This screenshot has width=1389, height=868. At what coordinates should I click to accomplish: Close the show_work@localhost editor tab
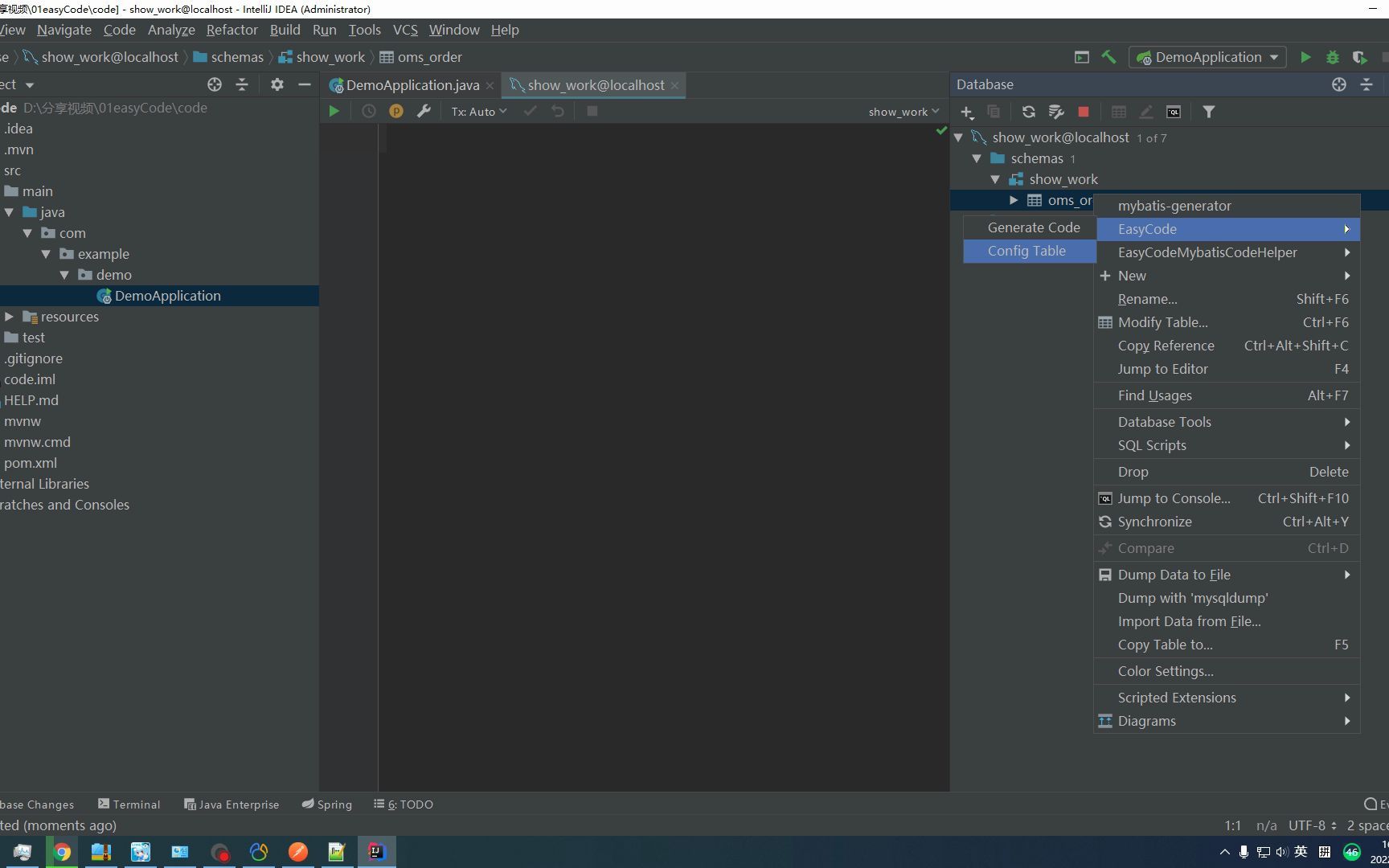tap(675, 85)
